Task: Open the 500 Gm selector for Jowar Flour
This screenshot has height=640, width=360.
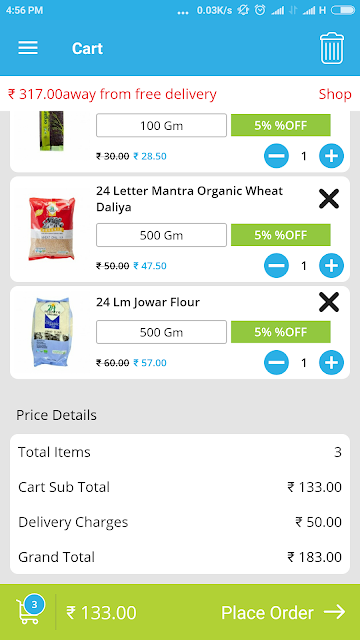Action: (x=161, y=332)
